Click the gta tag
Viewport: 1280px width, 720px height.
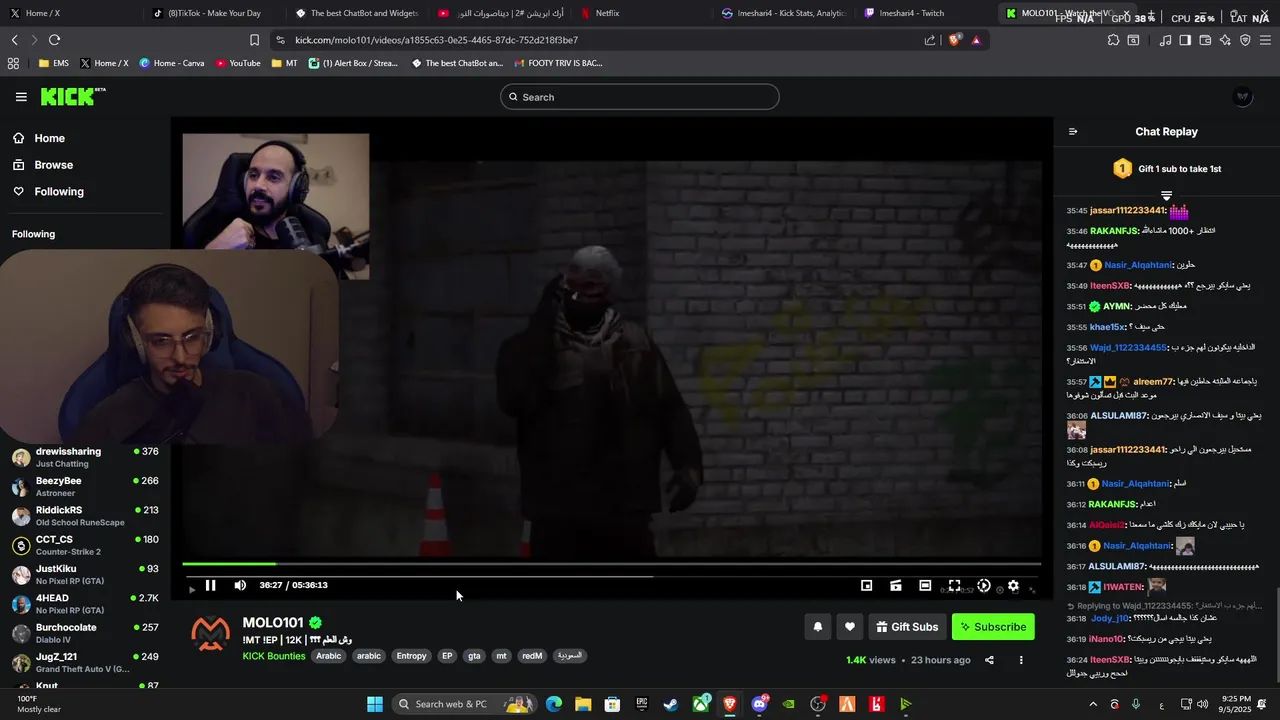[x=474, y=657]
